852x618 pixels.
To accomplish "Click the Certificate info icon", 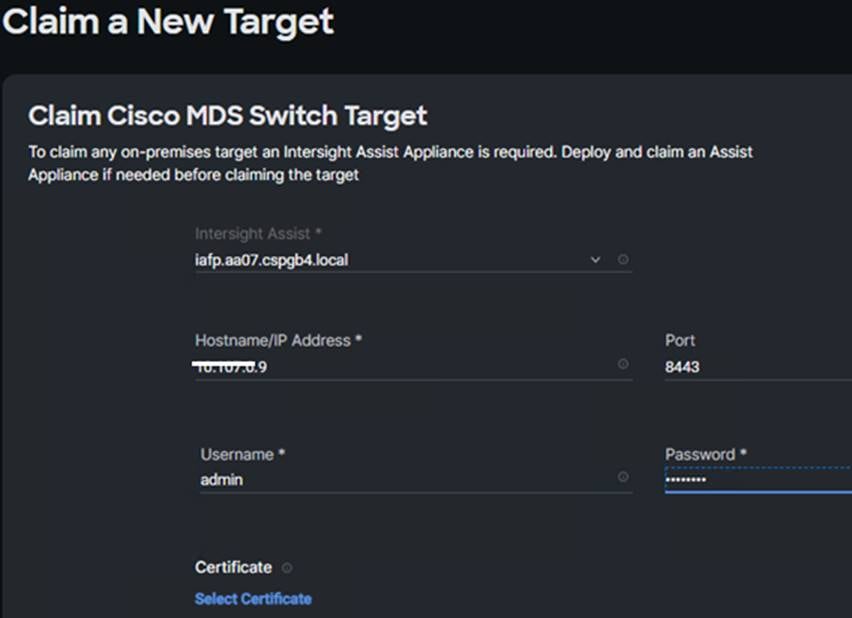I will [x=287, y=567].
